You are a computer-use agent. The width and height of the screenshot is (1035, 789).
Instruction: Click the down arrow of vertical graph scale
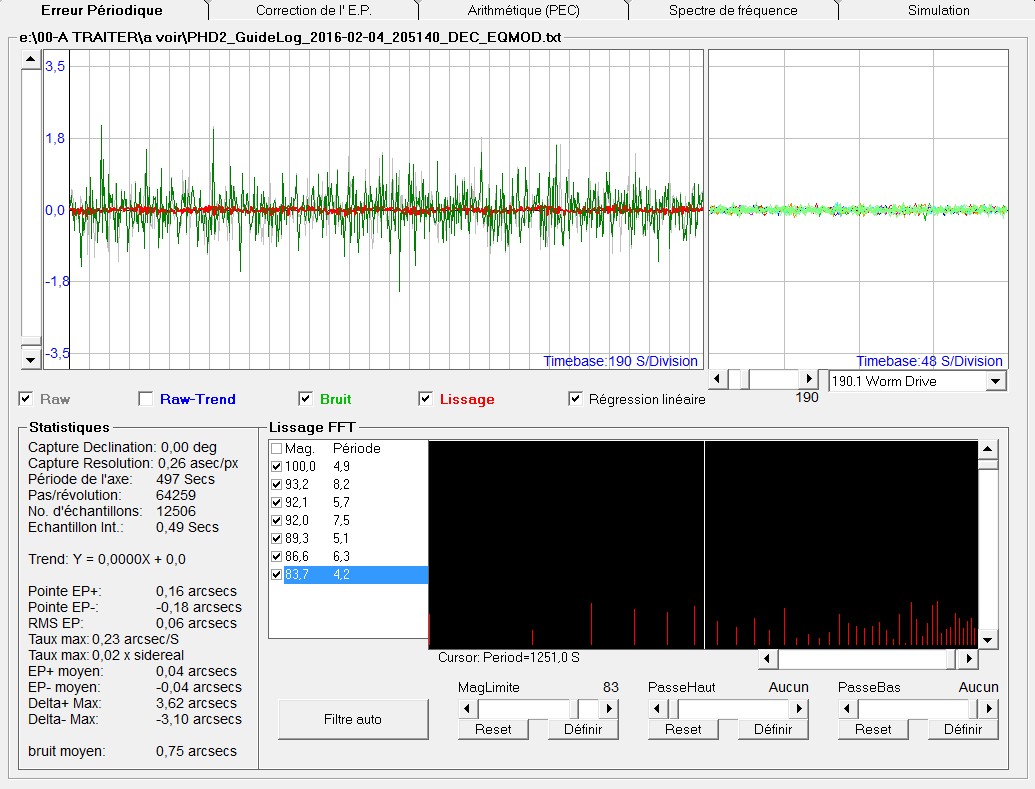[30, 358]
